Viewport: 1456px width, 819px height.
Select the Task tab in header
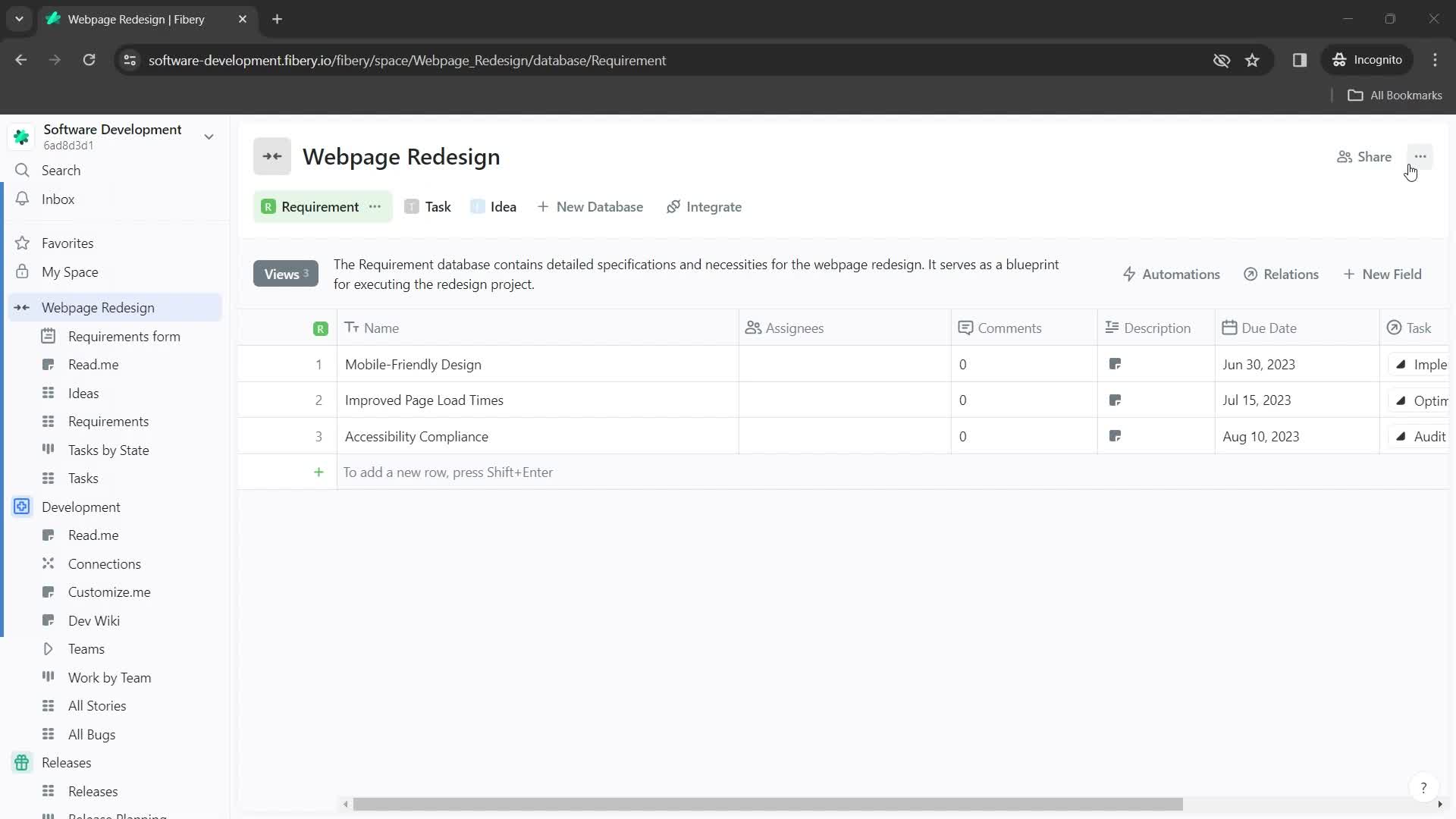[438, 207]
